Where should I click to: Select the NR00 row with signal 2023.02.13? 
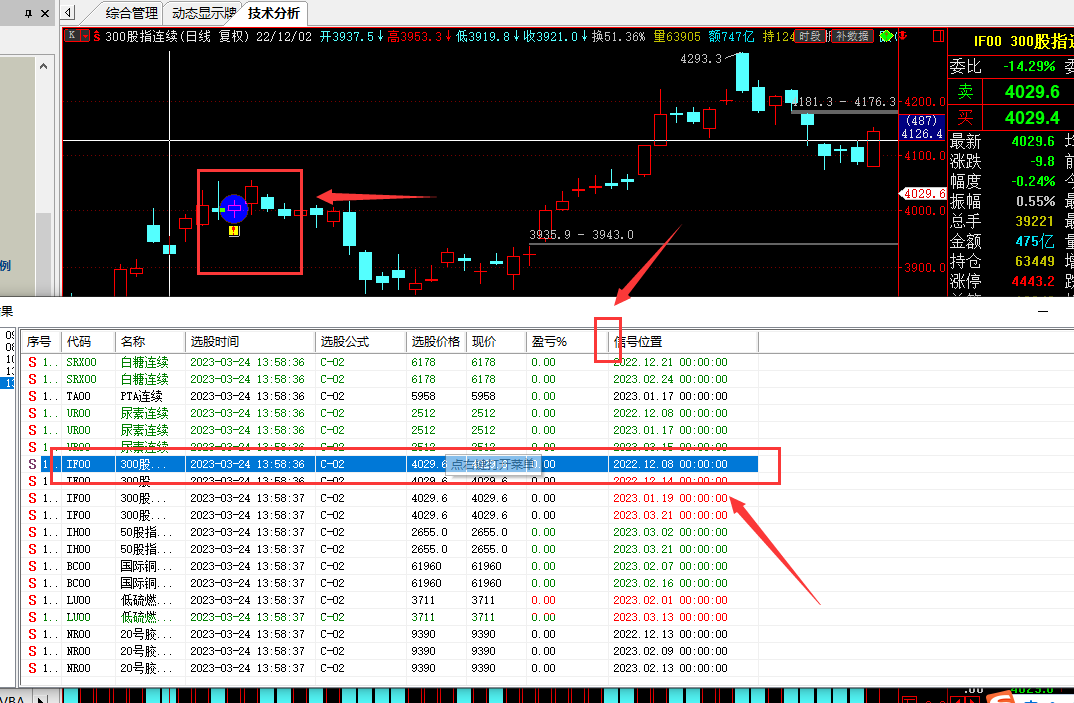390,668
